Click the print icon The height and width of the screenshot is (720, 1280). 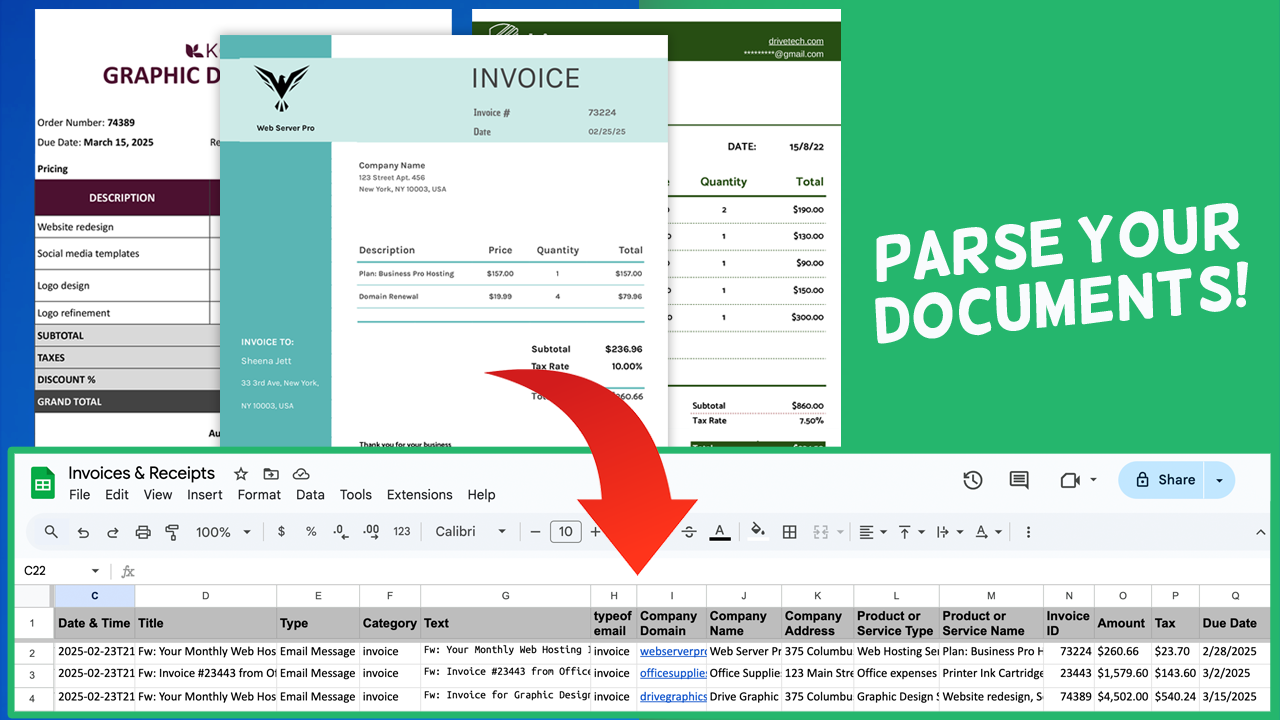click(142, 532)
